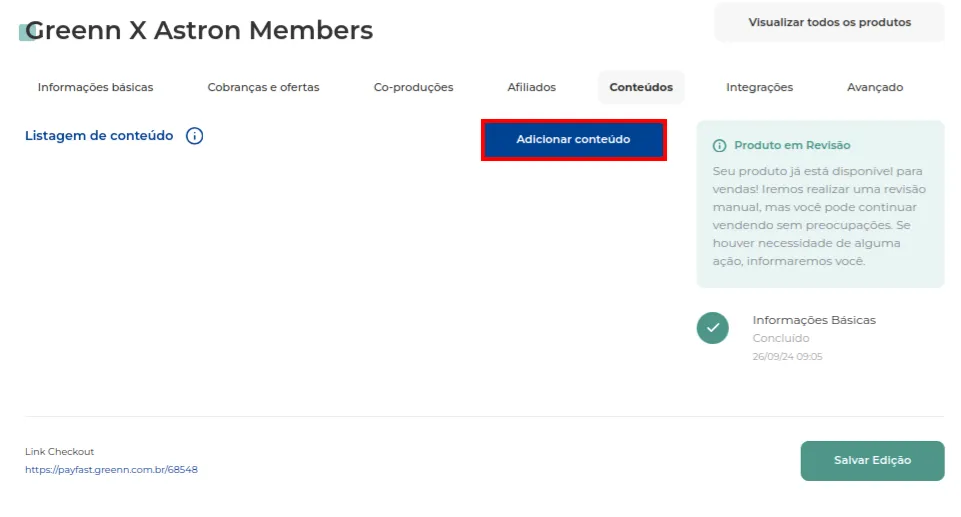Click the green checkmark circle for Informações Básicas
This screenshot has width=961, height=517.
pos(712,328)
